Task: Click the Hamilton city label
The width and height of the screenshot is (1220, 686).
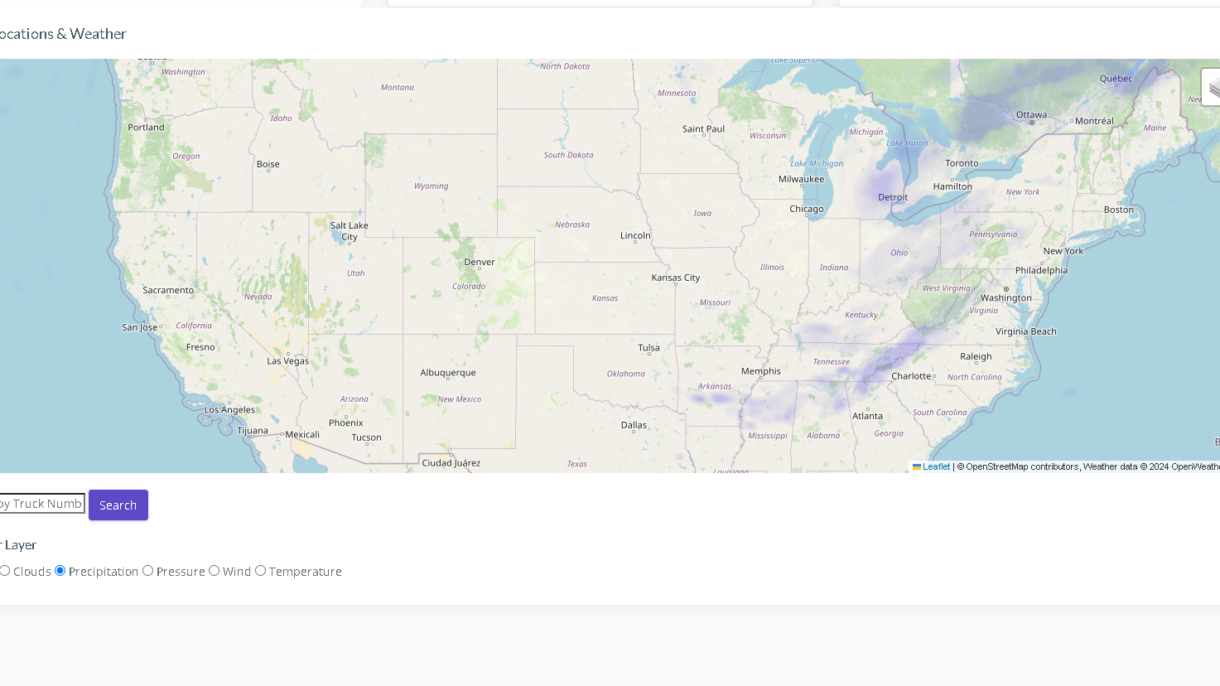Action: (952, 186)
